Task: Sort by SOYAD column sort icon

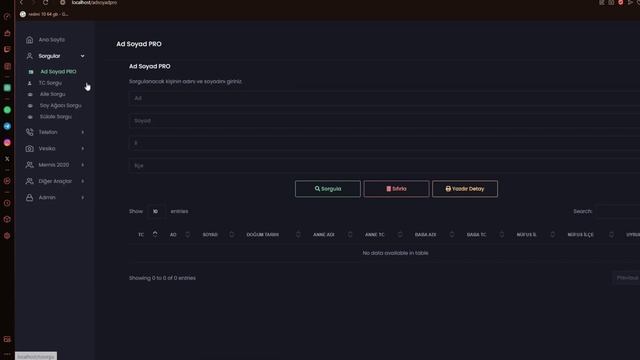Action: click(231, 234)
